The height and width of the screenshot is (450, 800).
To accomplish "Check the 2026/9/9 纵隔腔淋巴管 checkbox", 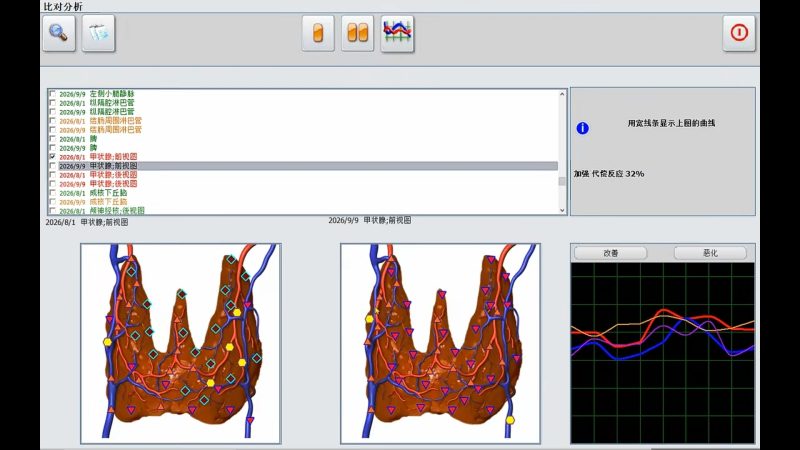I will click(x=53, y=112).
